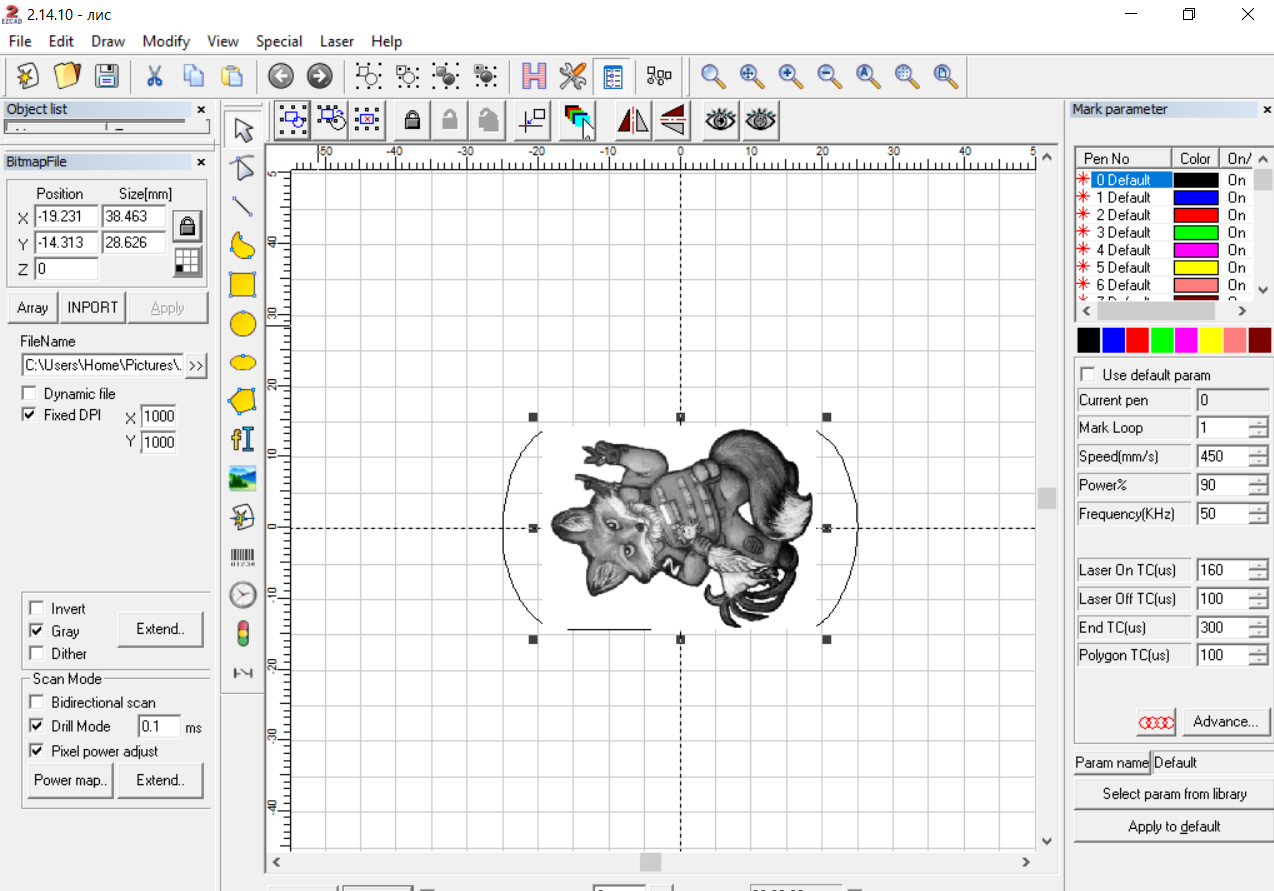The width and height of the screenshot is (1274, 891).
Task: Select the Bitmap image tool
Action: click(243, 479)
